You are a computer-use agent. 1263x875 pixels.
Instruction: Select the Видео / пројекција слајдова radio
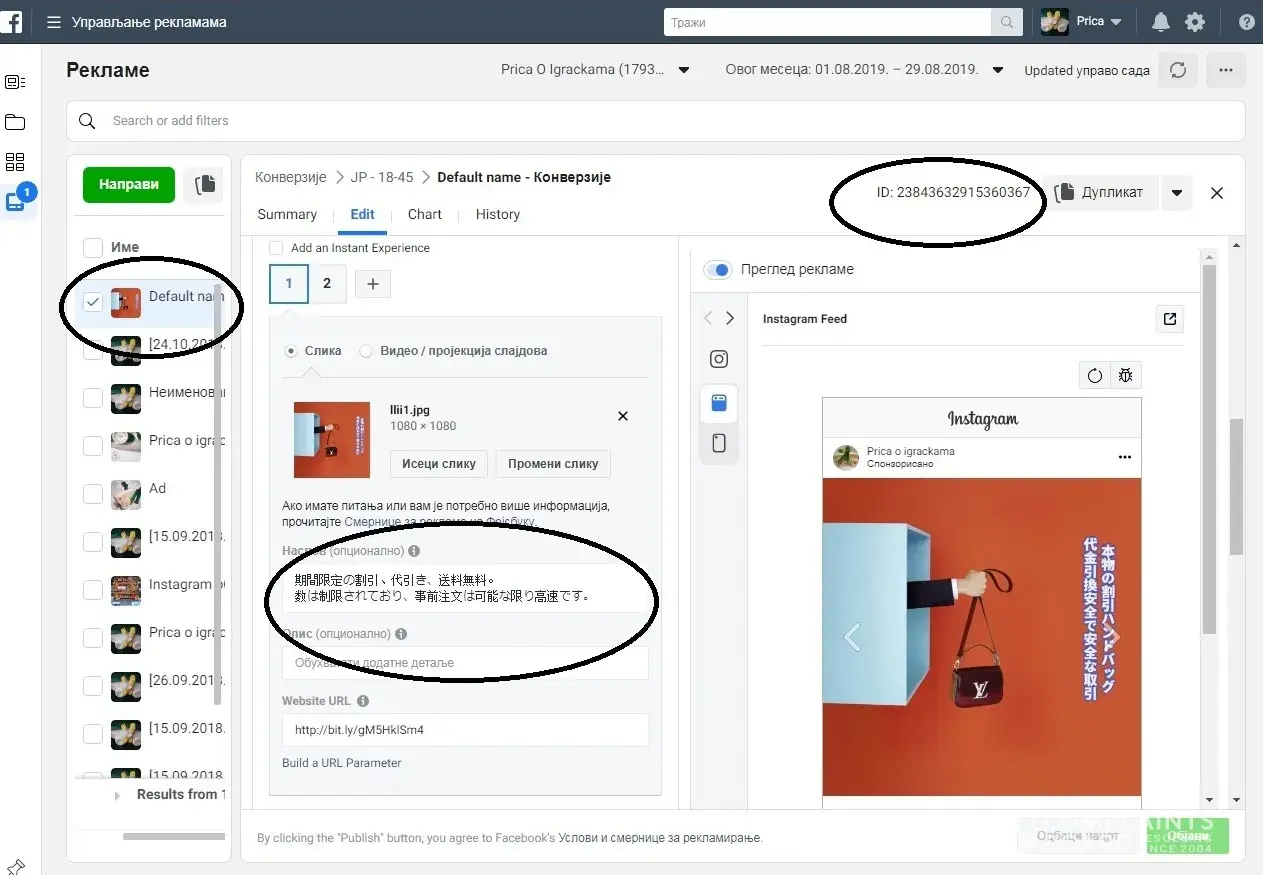click(366, 351)
